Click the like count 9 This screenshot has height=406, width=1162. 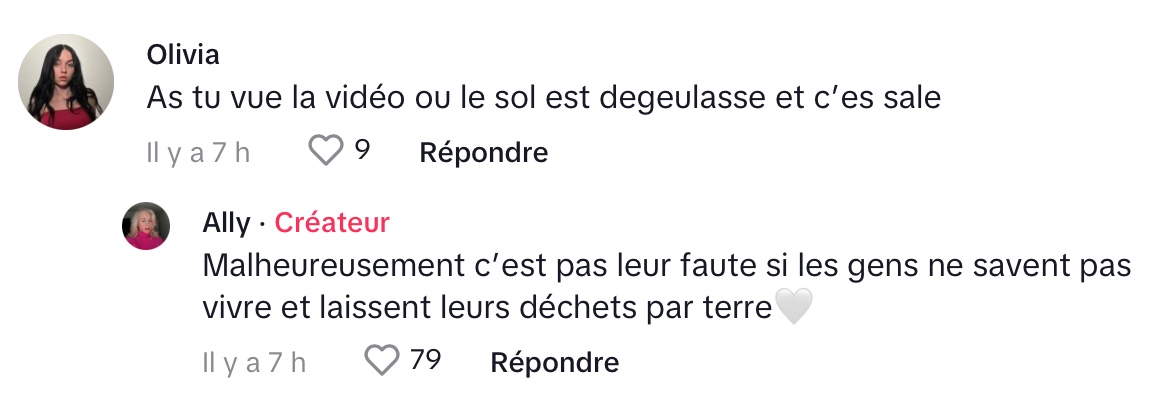362,151
